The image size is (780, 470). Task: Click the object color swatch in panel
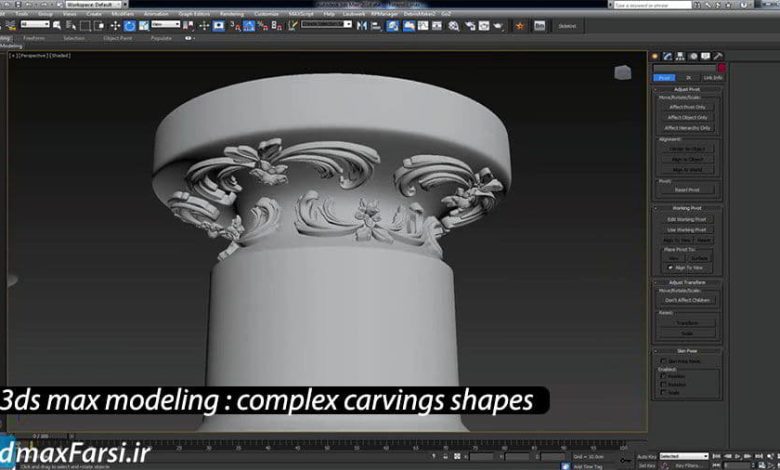722,66
